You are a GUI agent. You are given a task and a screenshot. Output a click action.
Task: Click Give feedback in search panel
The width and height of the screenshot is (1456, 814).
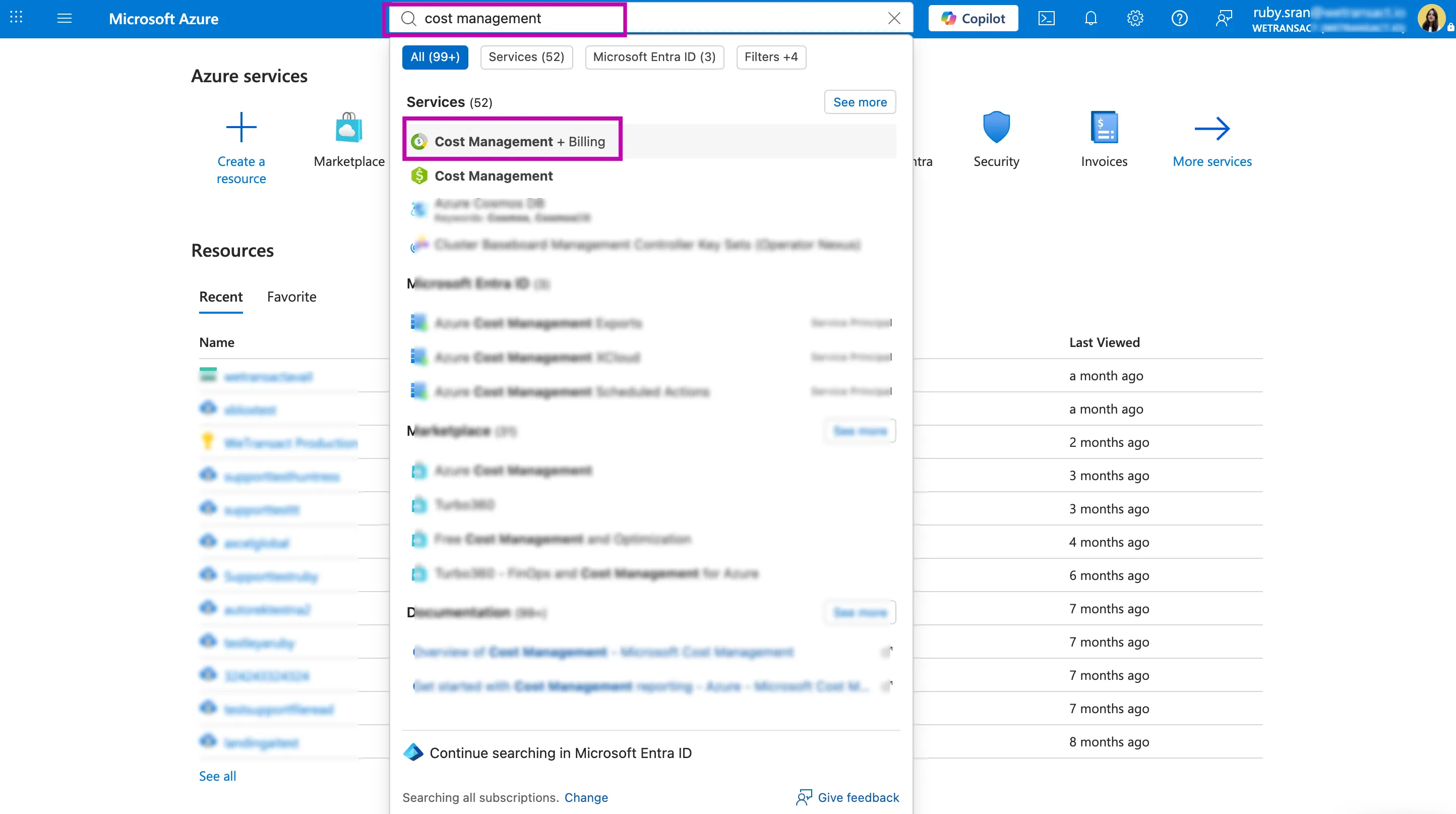coord(847,797)
